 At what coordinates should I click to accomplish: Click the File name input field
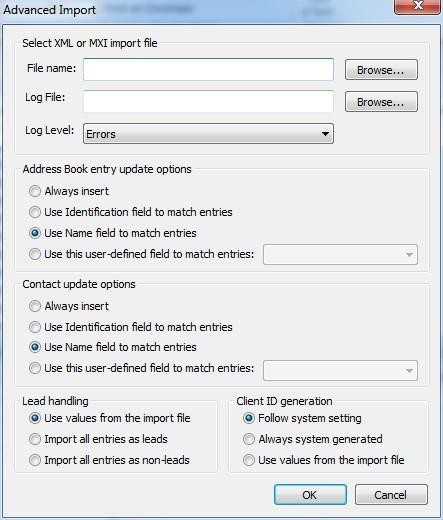tap(208, 69)
